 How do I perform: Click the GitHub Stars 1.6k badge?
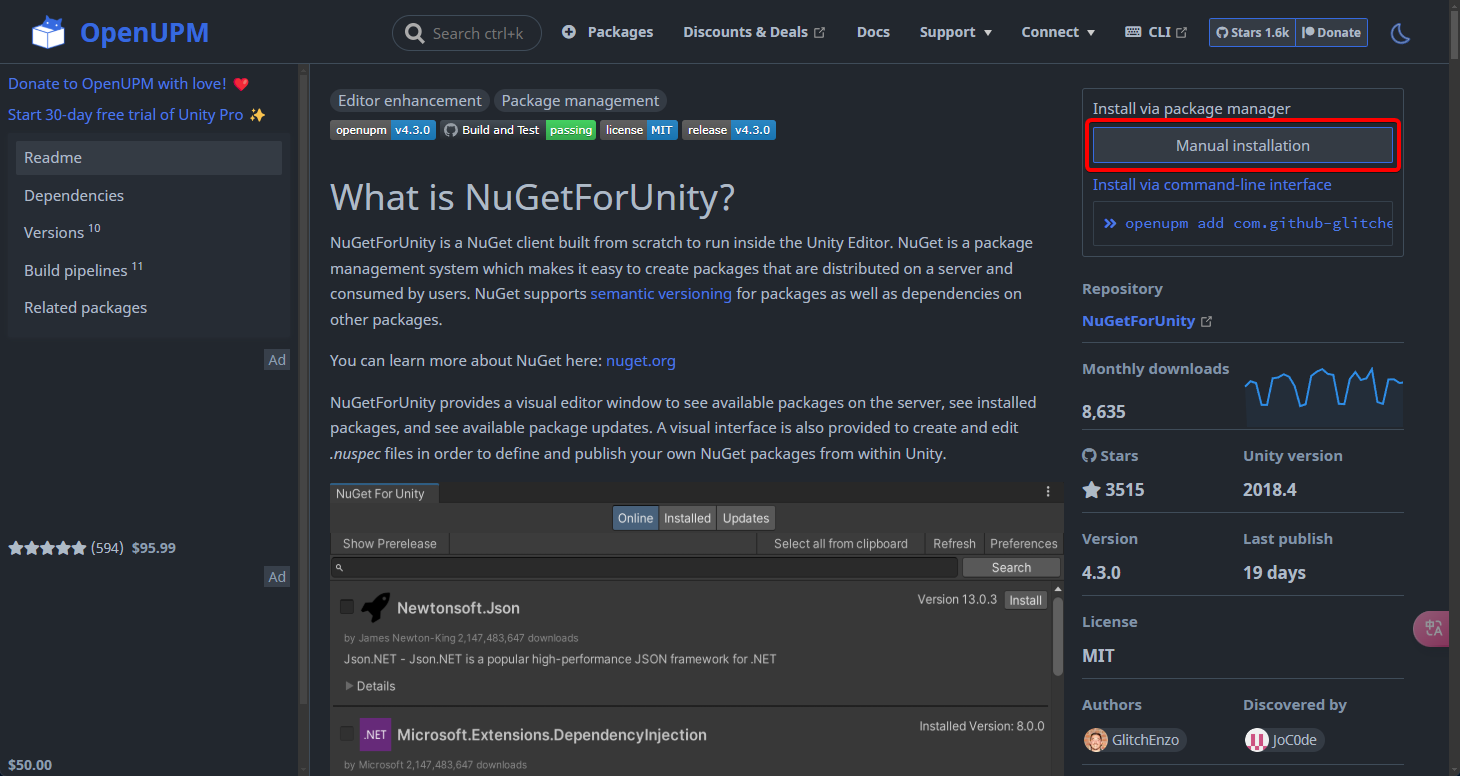(x=1252, y=32)
